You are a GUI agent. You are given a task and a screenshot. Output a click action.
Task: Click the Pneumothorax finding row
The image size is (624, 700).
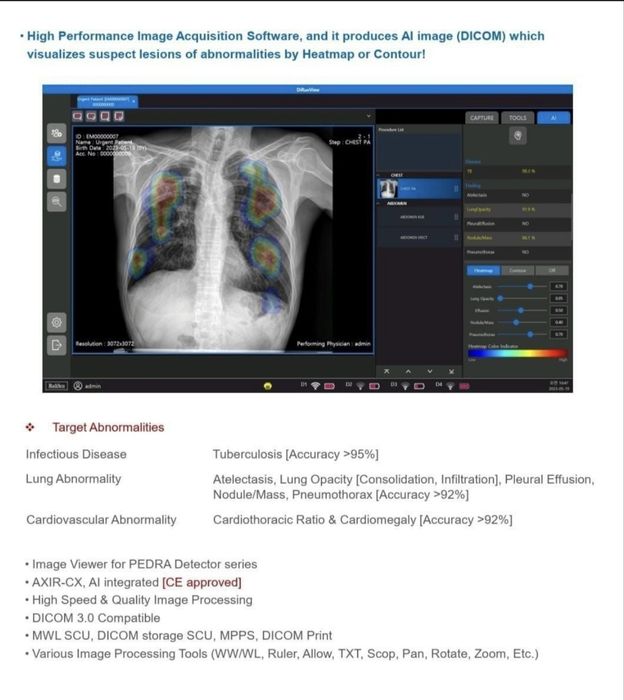tap(518, 252)
